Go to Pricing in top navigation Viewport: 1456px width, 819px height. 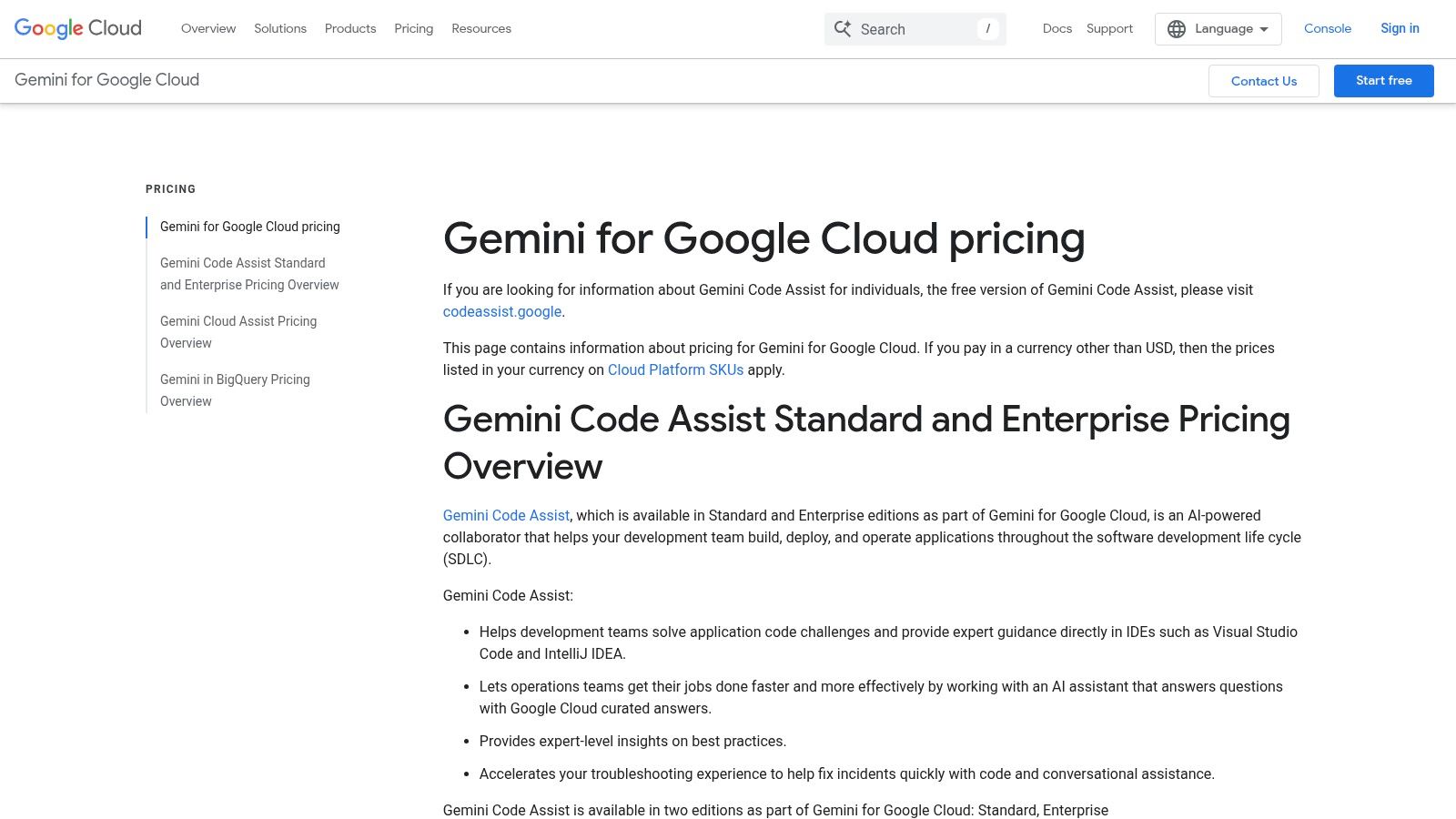point(413,28)
